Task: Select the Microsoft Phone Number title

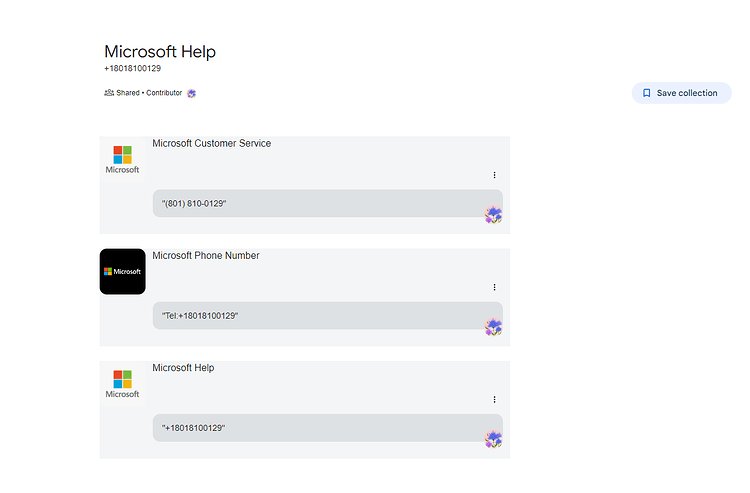Action: (x=206, y=256)
